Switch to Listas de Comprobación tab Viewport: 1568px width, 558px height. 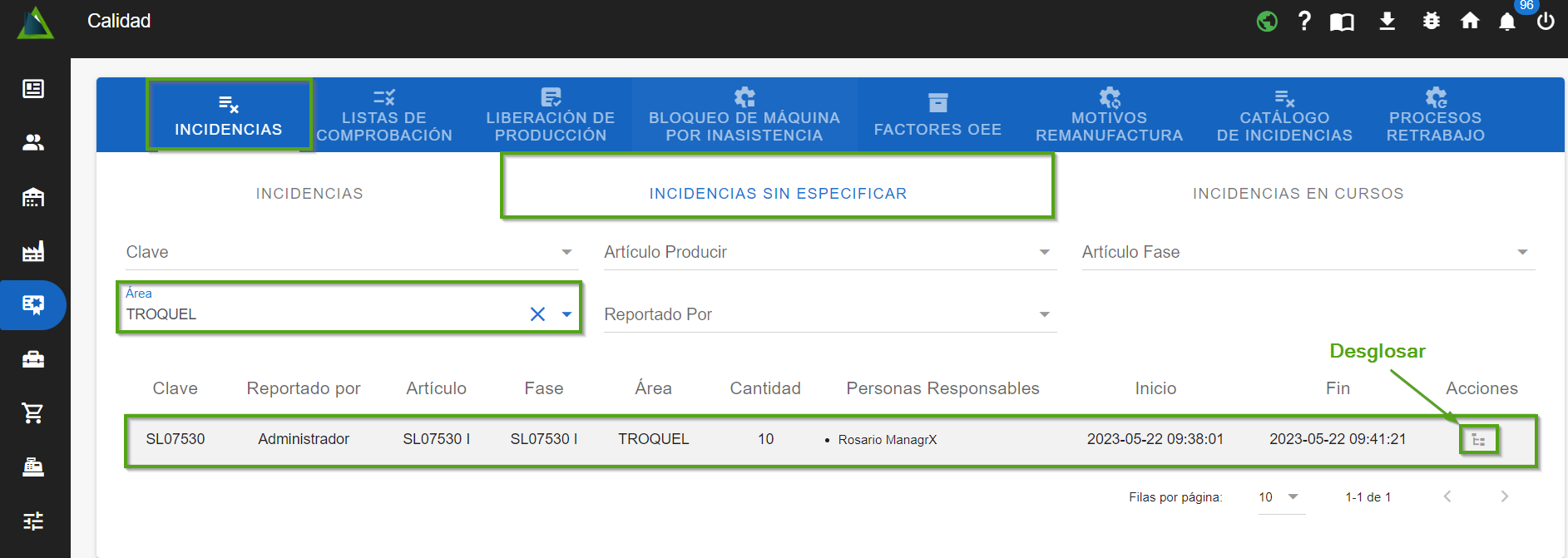pos(384,116)
